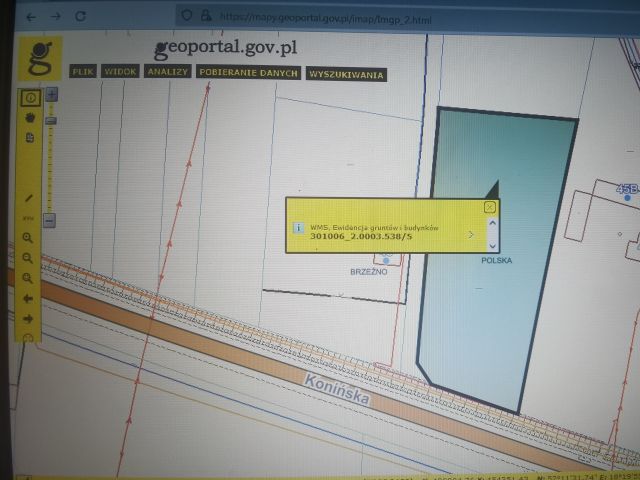The height and width of the screenshot is (480, 640).
Task: Select the zoom out magnifier tool
Action: click(x=28, y=258)
